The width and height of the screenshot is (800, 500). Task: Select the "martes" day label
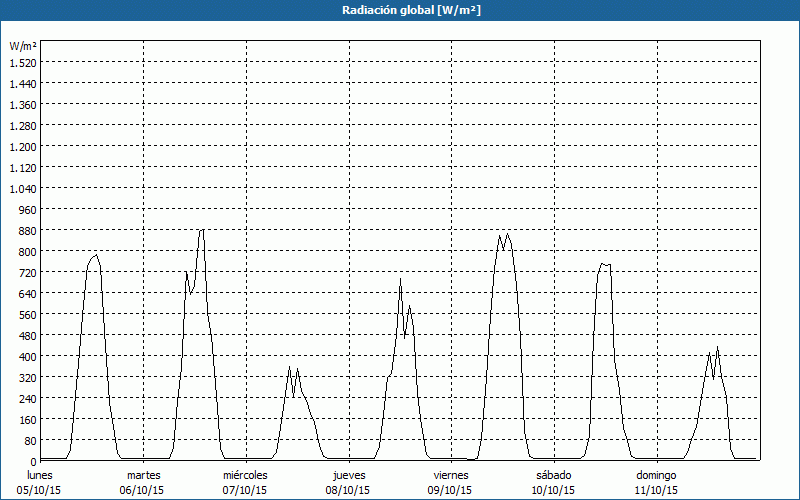click(143, 475)
